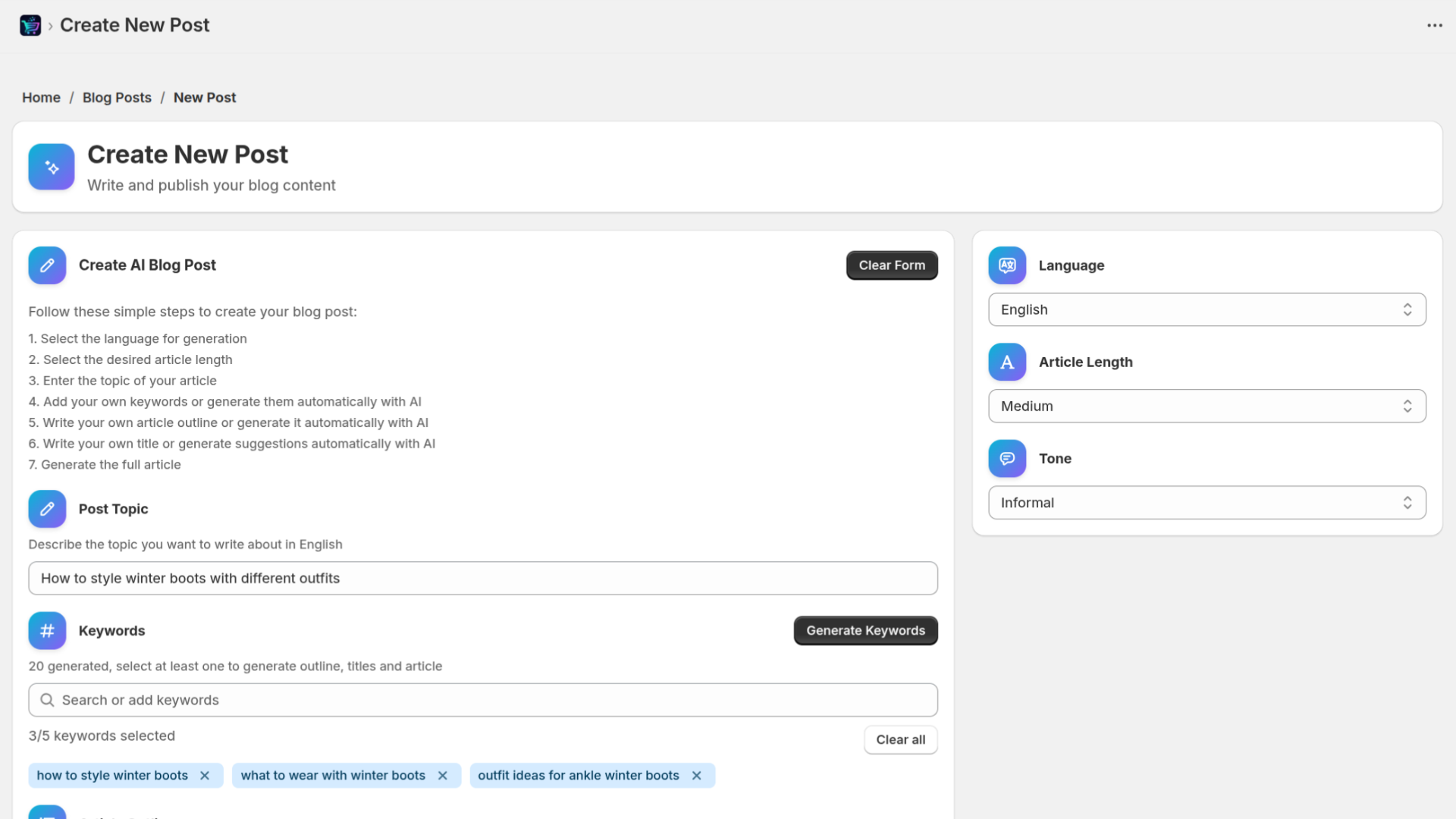
Task: Click the Tone speech bubble icon
Action: 1006,458
